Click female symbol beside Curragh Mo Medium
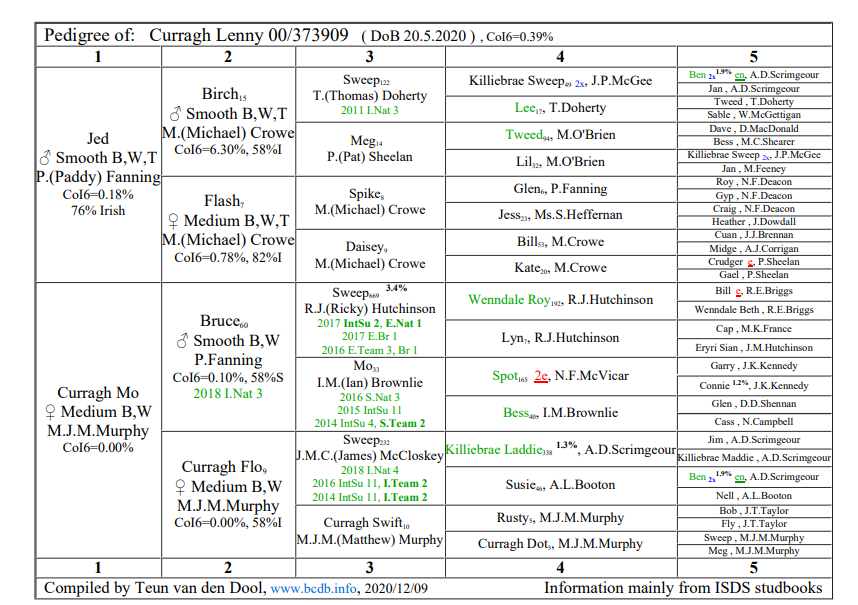The height and width of the screenshot is (605, 858). [50, 412]
